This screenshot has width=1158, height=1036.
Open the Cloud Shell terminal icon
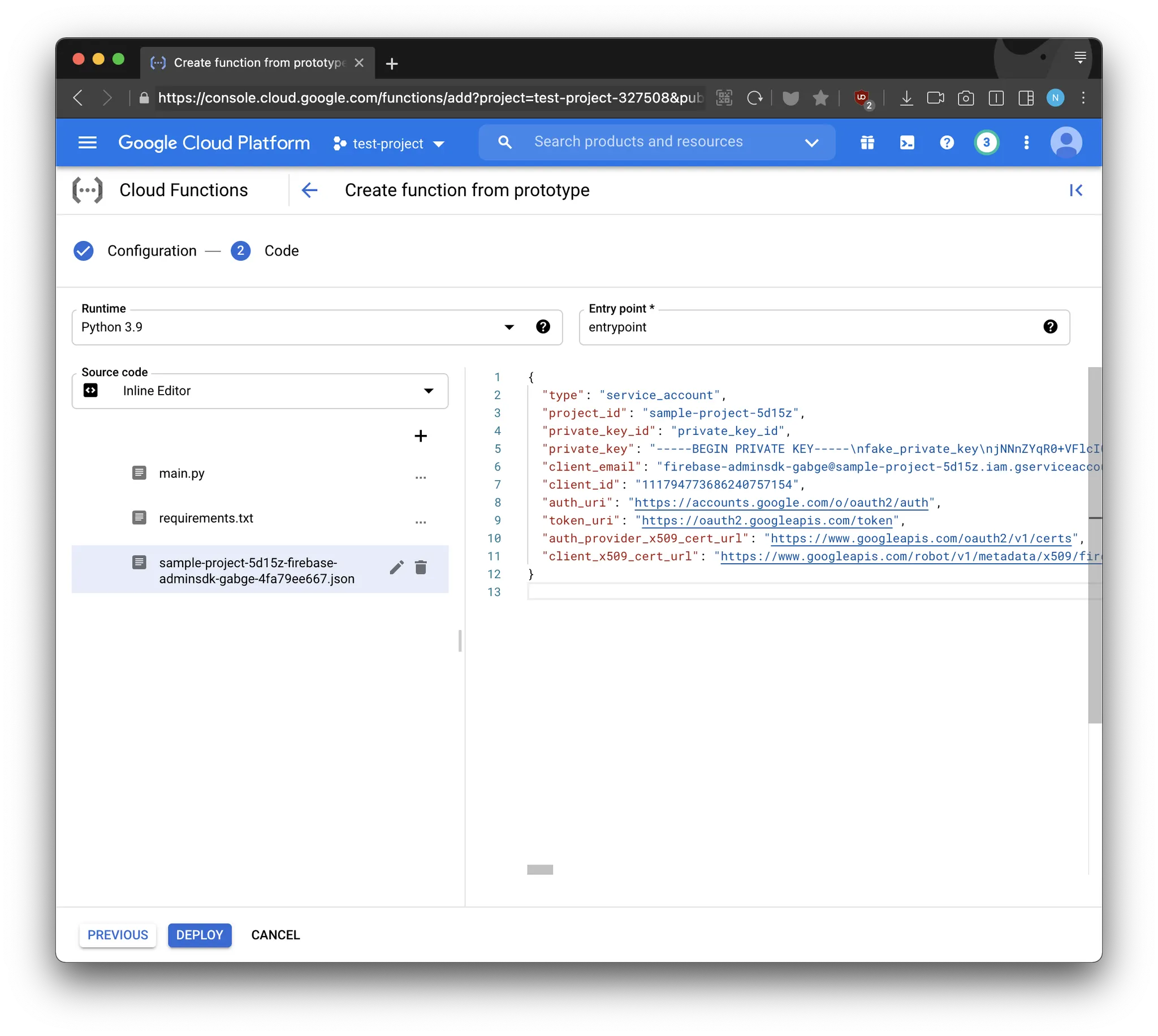coord(906,143)
